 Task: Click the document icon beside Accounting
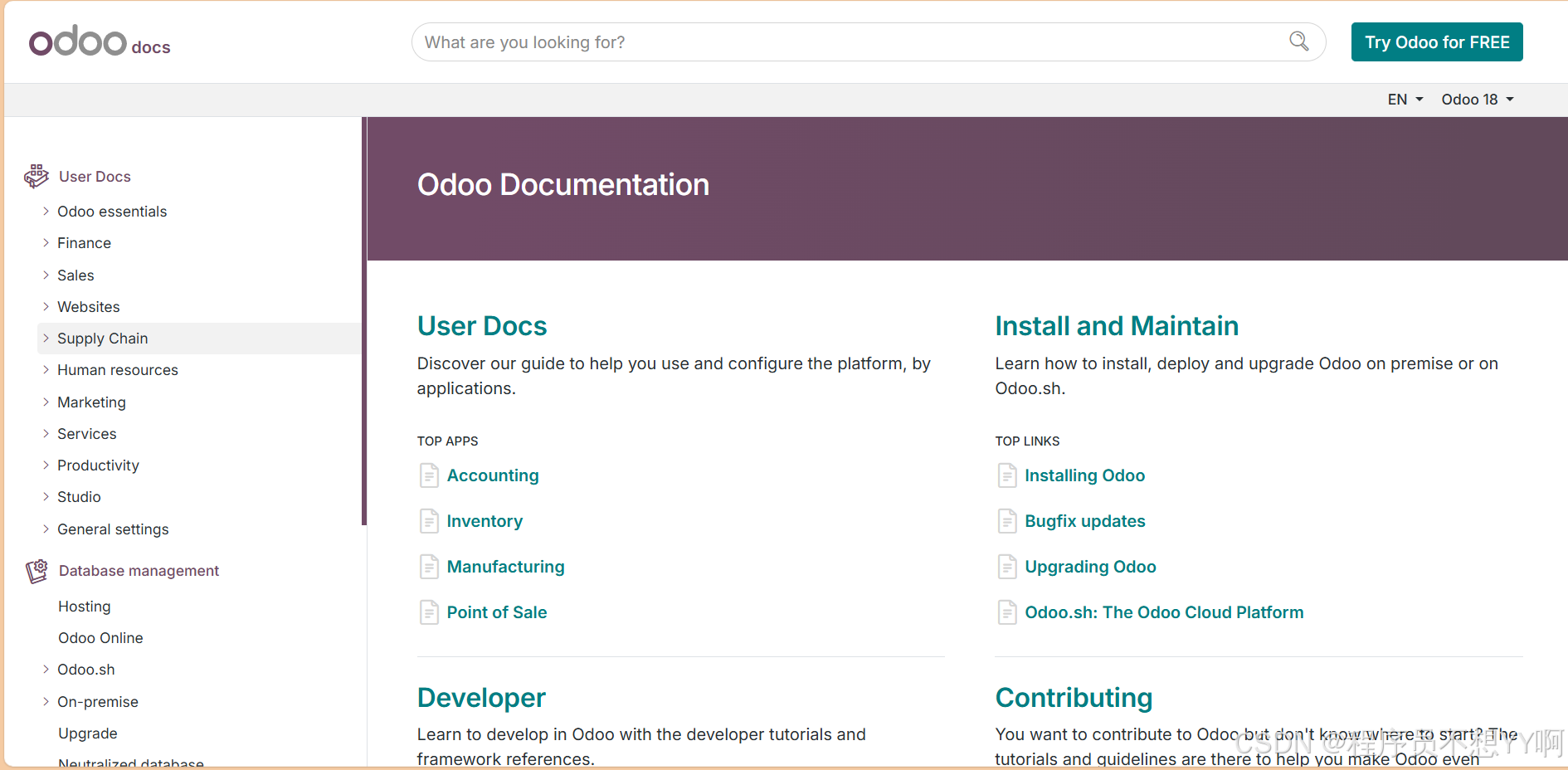429,475
